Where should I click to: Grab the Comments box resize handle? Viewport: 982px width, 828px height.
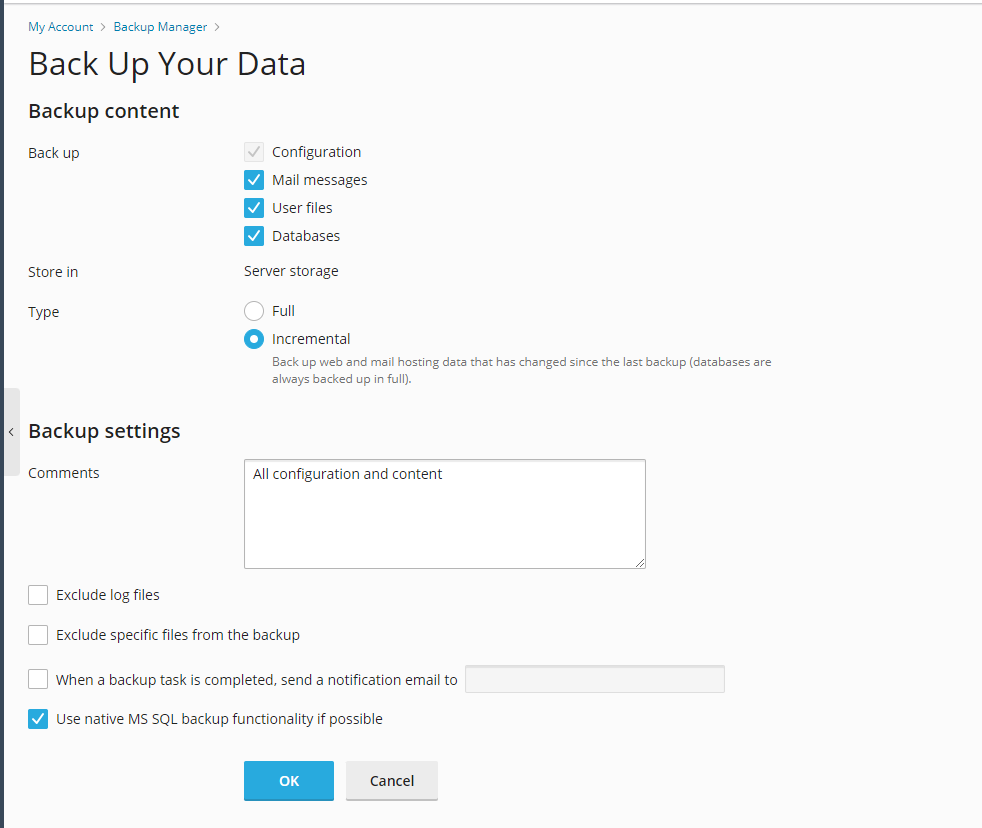pos(639,562)
